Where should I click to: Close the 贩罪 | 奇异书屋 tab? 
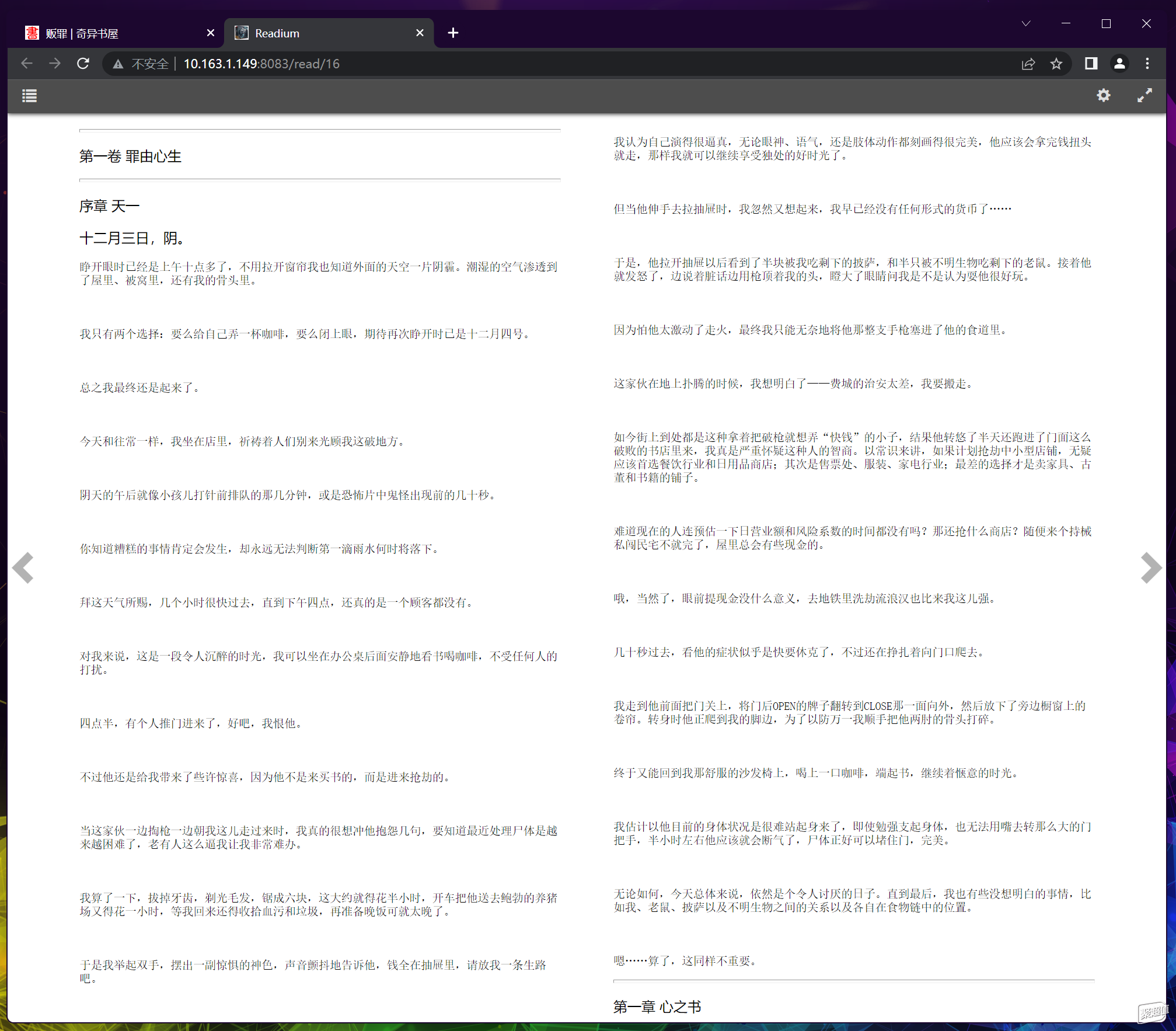[x=211, y=33]
